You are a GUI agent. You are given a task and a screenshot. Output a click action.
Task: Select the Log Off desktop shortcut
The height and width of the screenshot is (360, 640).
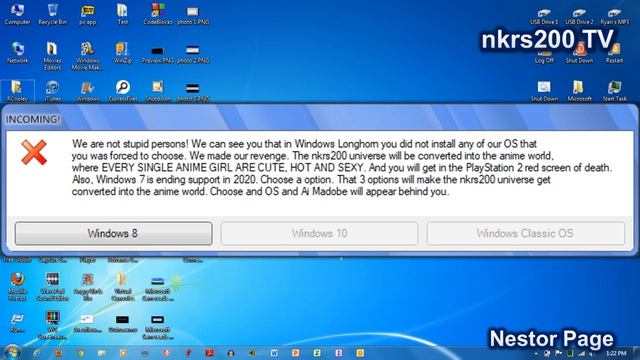pos(544,56)
